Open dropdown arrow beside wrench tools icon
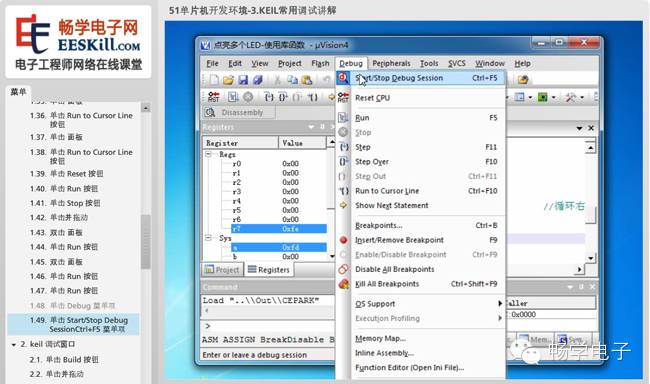The image size is (650, 384). click(x=582, y=98)
